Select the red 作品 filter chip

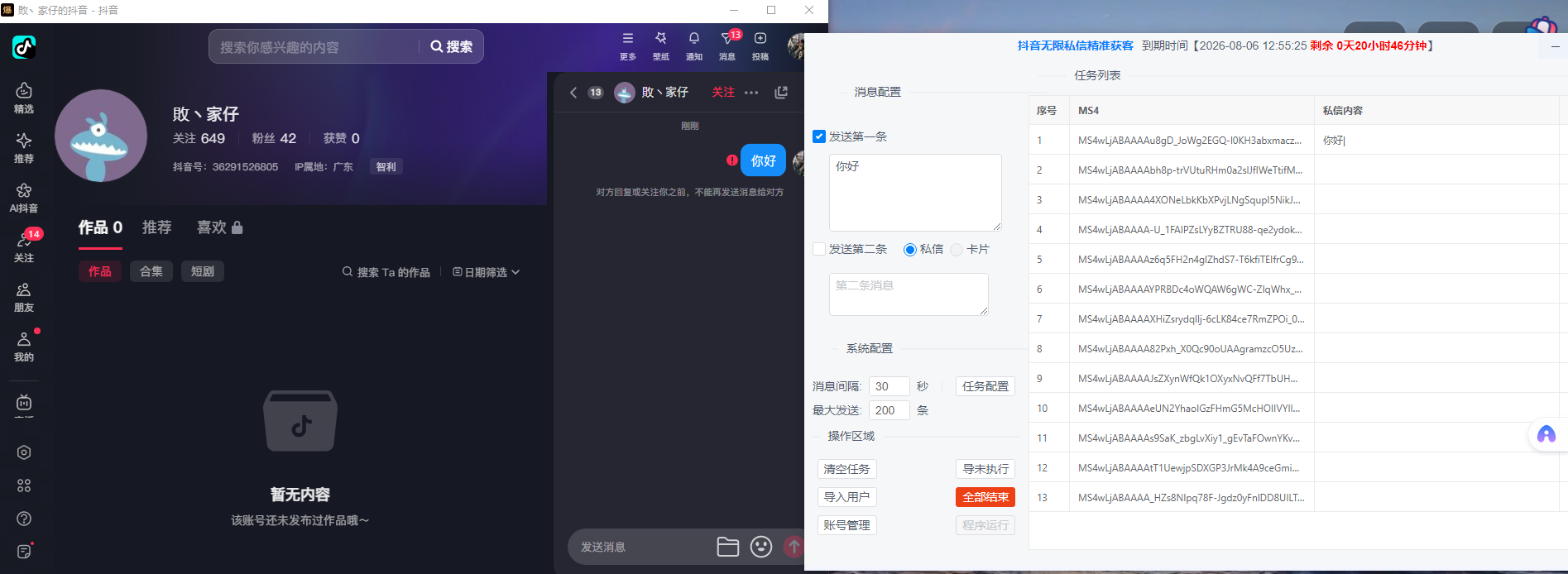pyautogui.click(x=100, y=271)
